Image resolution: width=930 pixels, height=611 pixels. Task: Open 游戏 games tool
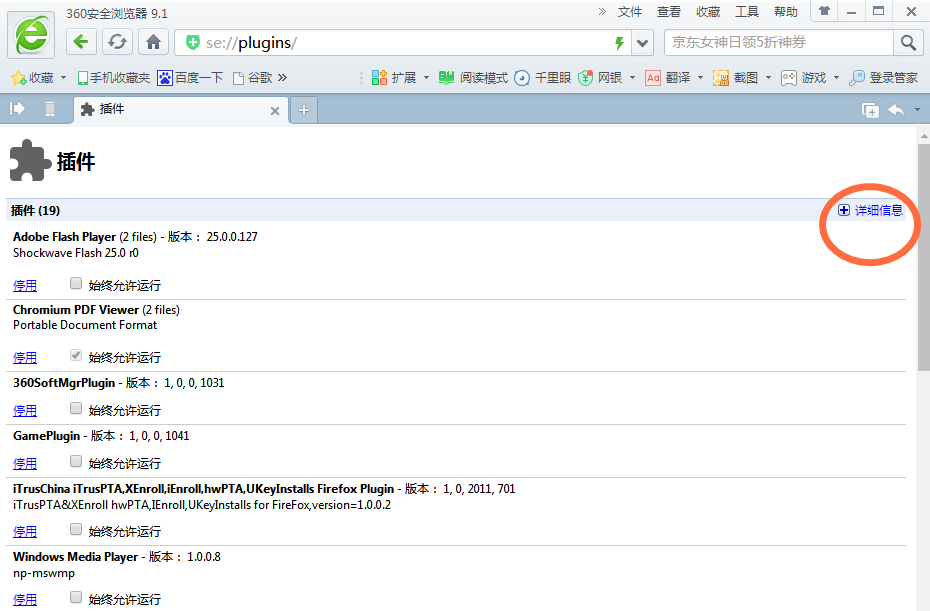[x=804, y=78]
